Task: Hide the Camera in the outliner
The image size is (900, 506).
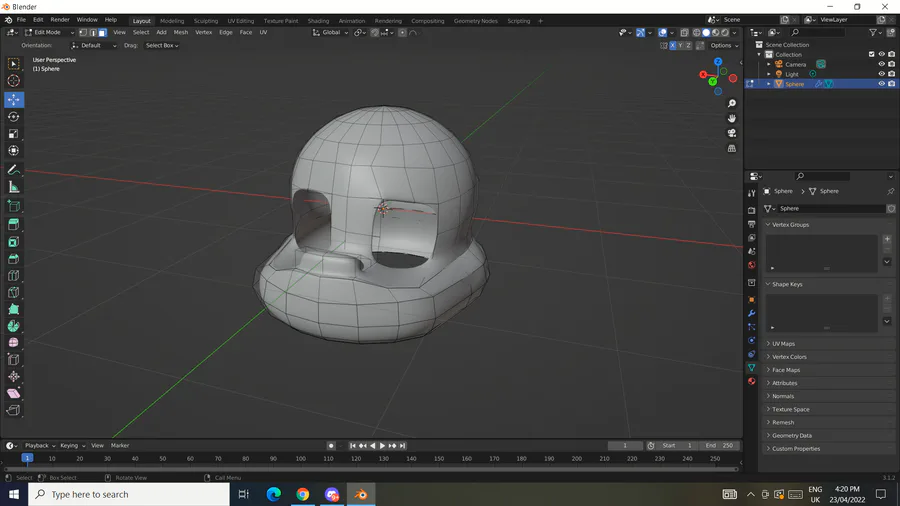Action: [x=881, y=64]
